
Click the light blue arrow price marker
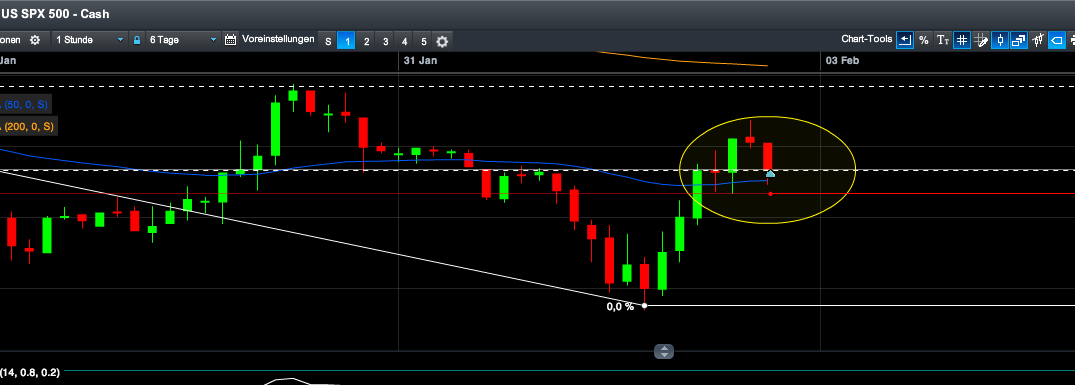click(x=770, y=173)
